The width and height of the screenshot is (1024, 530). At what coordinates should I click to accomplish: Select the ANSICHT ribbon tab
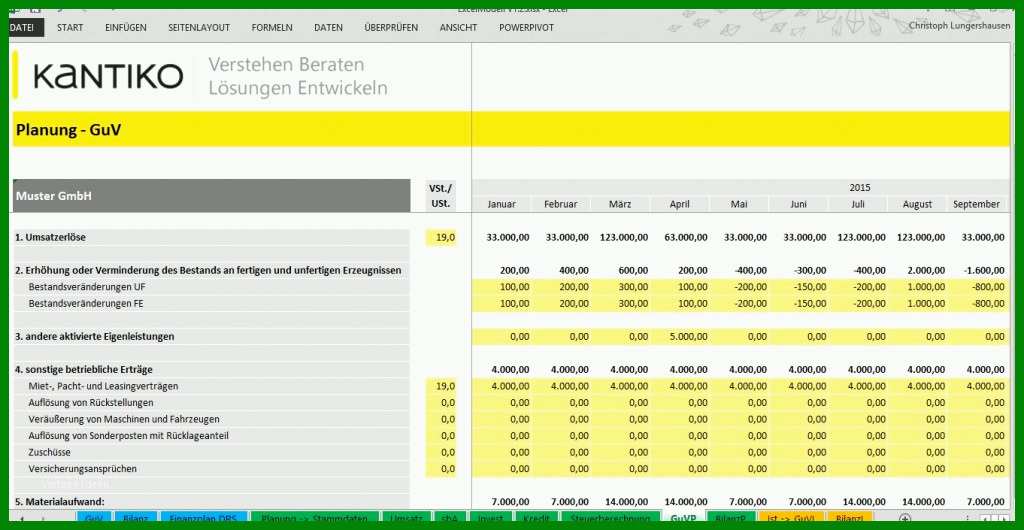[458, 27]
